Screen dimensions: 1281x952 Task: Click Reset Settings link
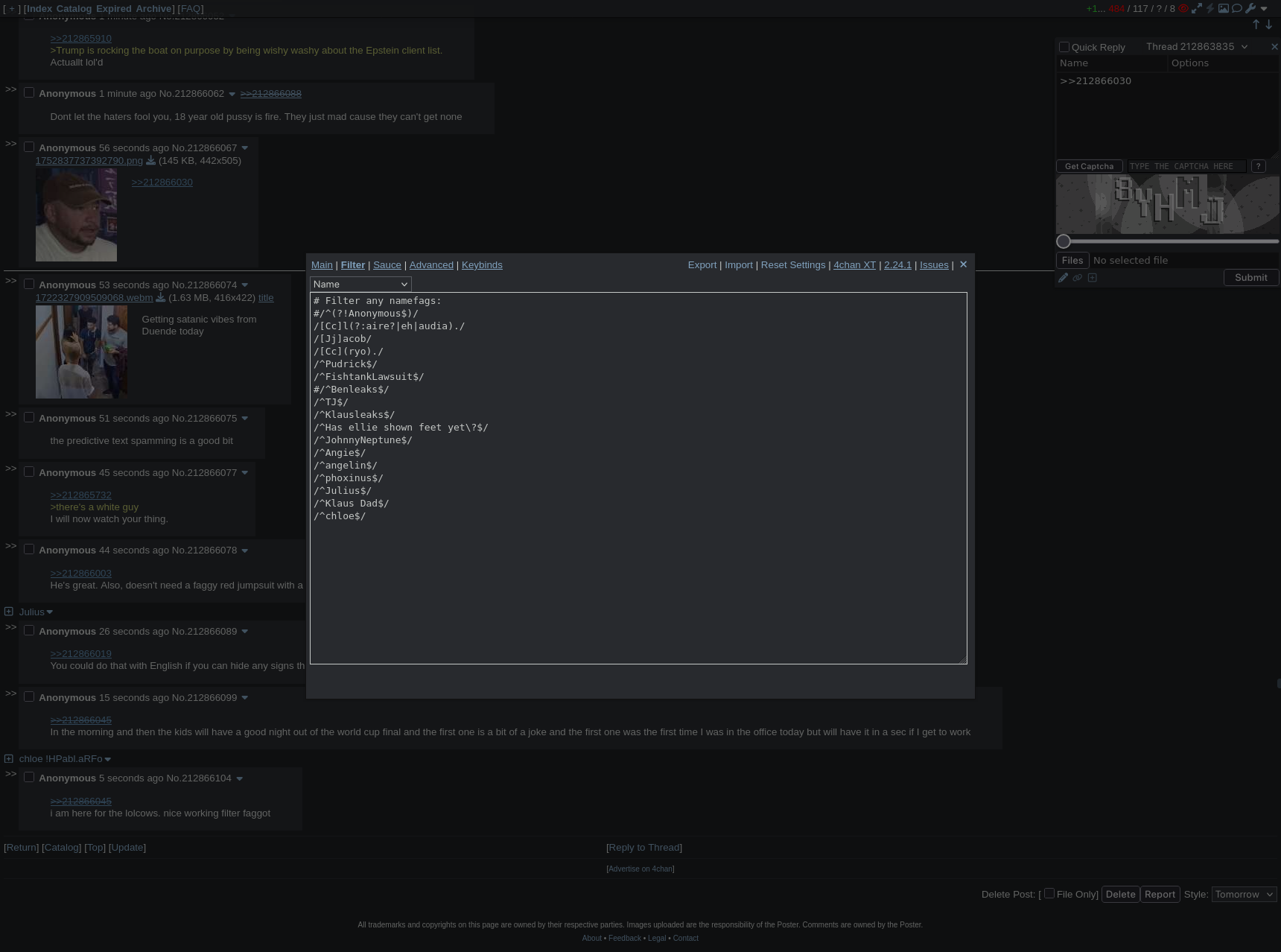(x=793, y=264)
